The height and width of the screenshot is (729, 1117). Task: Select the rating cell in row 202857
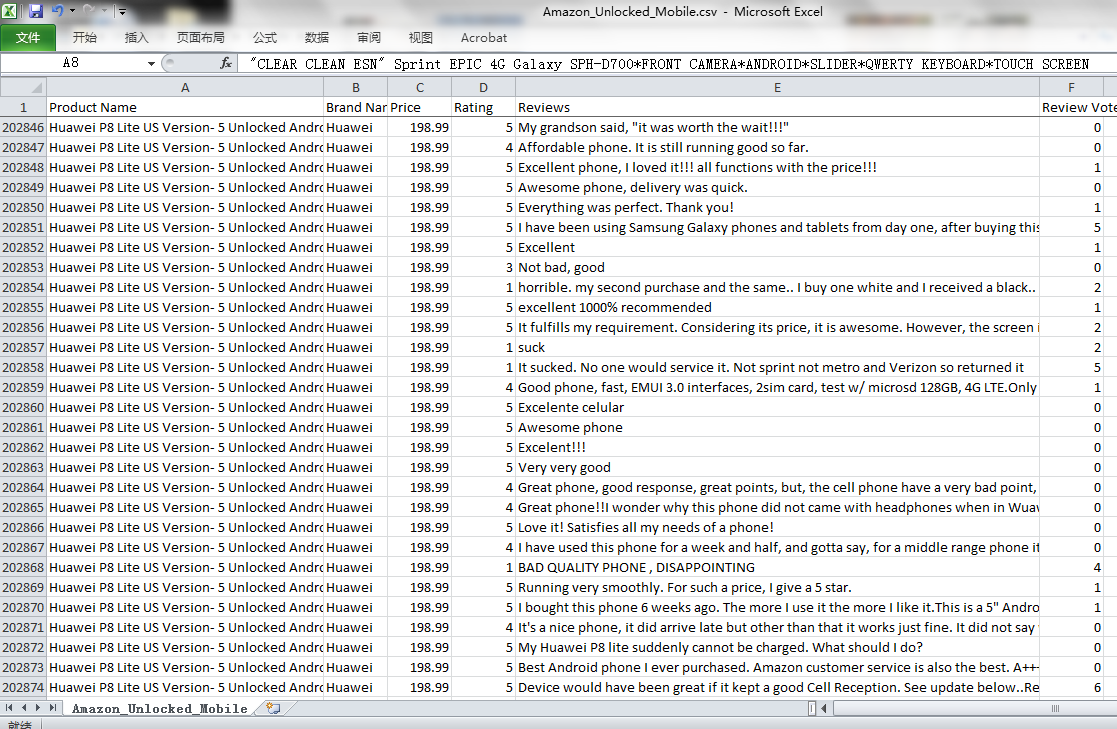pyautogui.click(x=483, y=348)
